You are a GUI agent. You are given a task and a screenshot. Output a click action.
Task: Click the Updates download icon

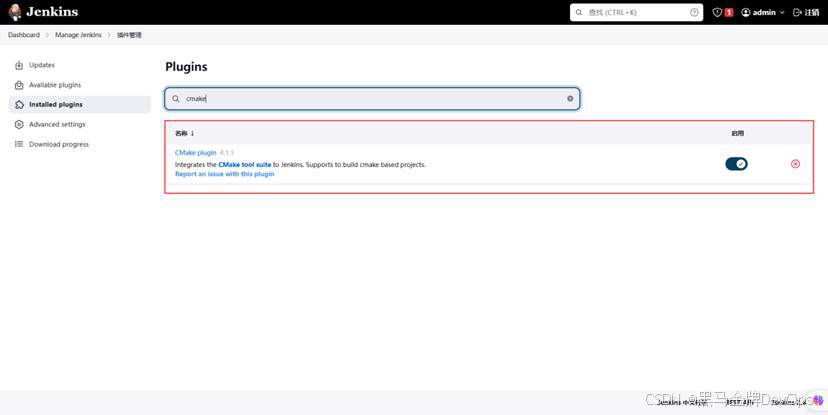coord(19,65)
